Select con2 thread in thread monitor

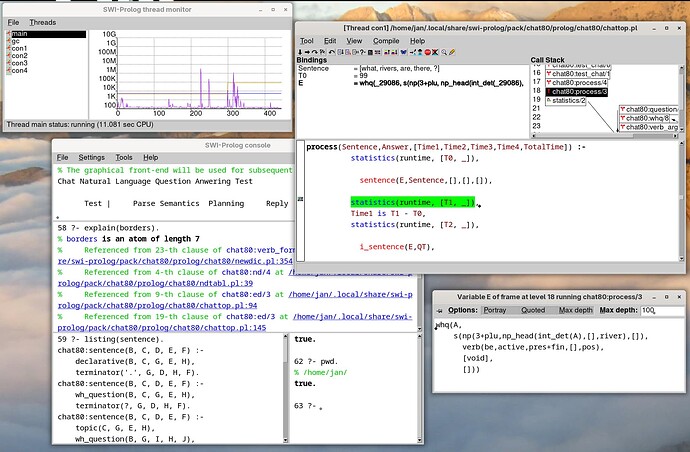coord(17,56)
